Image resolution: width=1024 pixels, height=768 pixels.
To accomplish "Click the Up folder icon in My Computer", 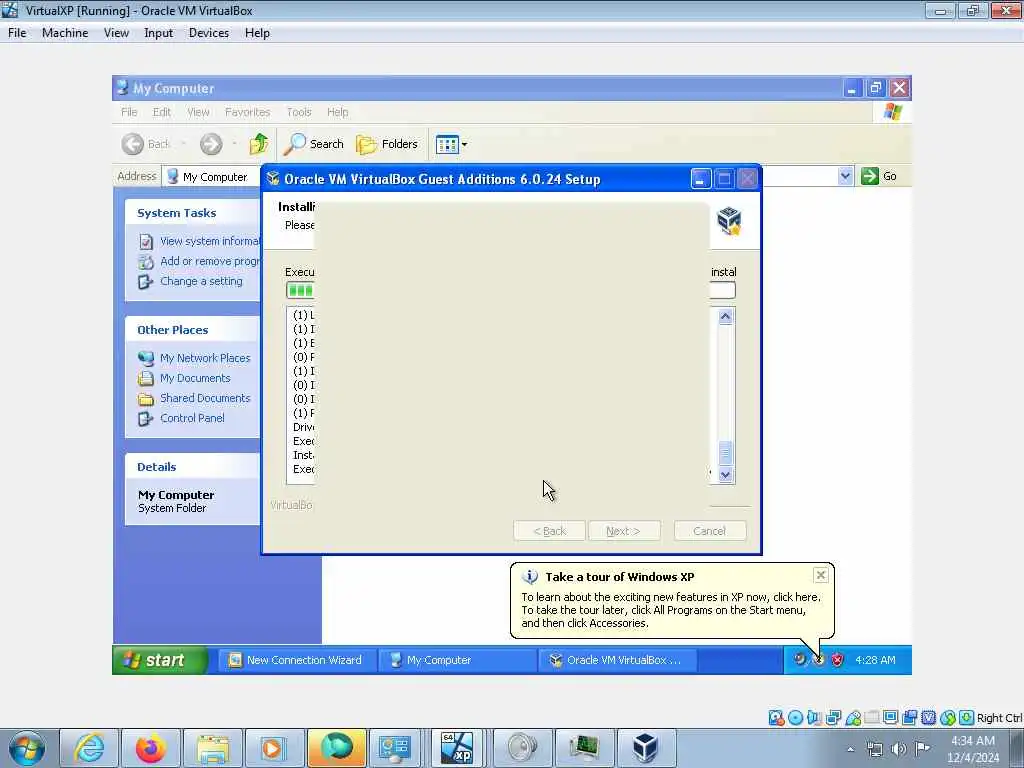I will [x=259, y=144].
